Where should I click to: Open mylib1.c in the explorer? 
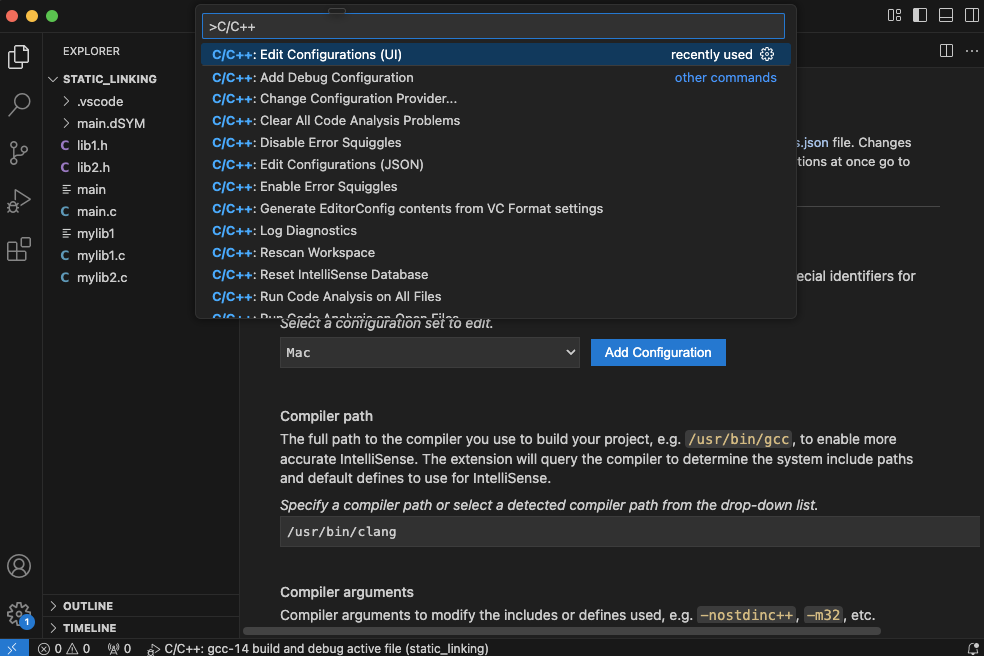tap(101, 255)
